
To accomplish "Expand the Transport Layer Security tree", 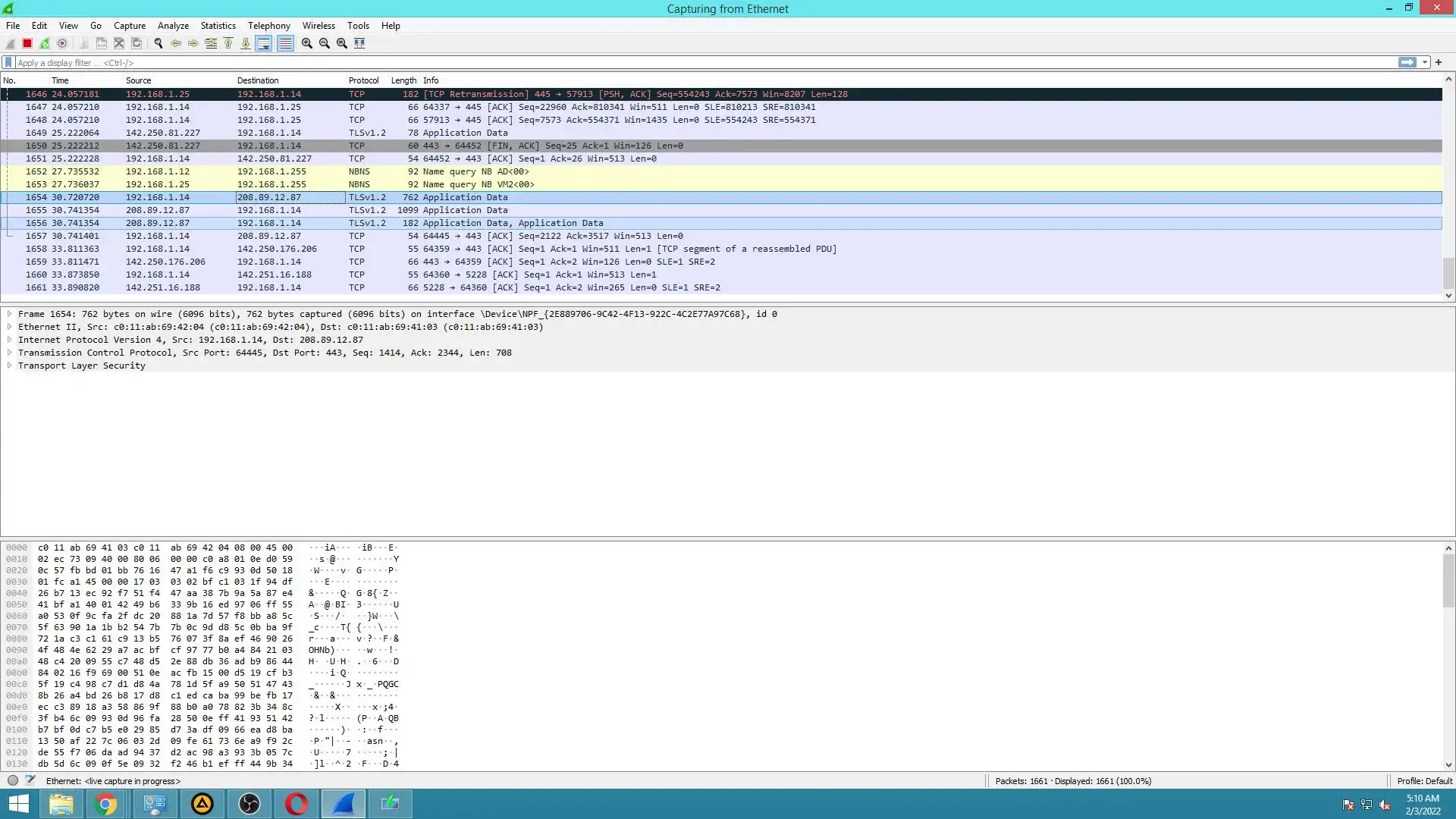I will click(9, 366).
